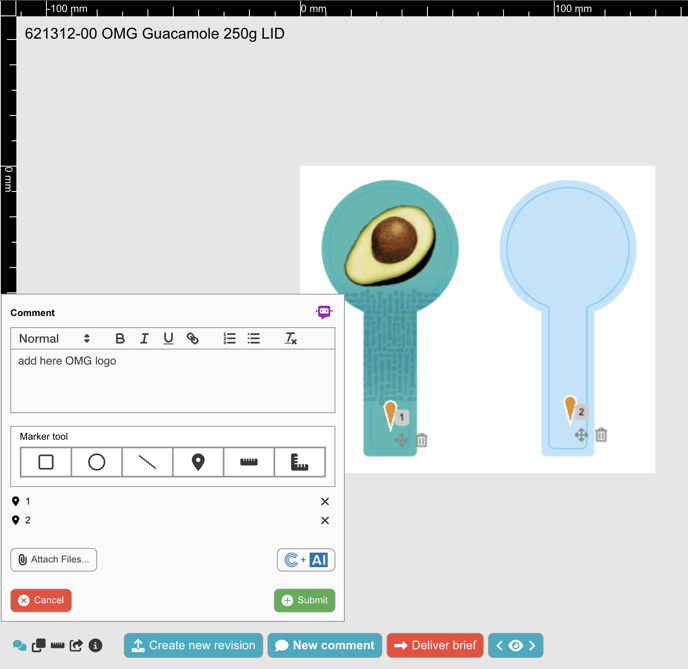Open the purple chatbot assistant icon
Viewport: 688px width, 669px height.
[324, 312]
